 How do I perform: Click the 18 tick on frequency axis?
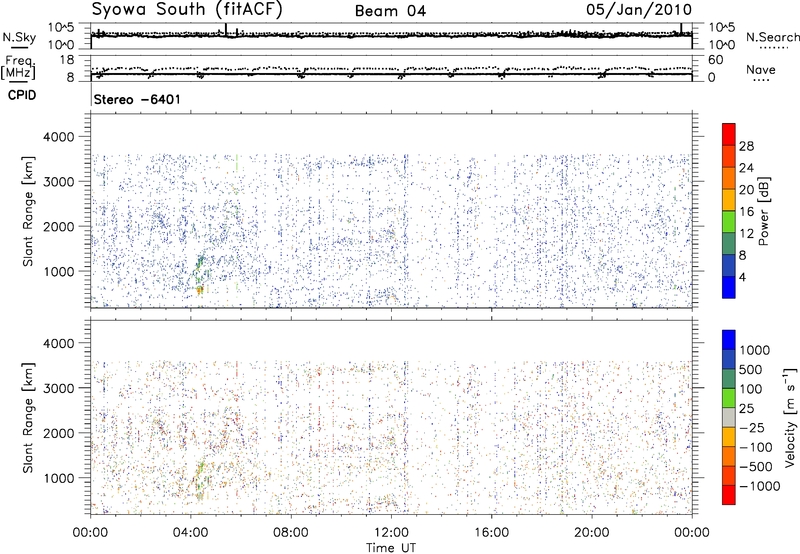pos(68,60)
